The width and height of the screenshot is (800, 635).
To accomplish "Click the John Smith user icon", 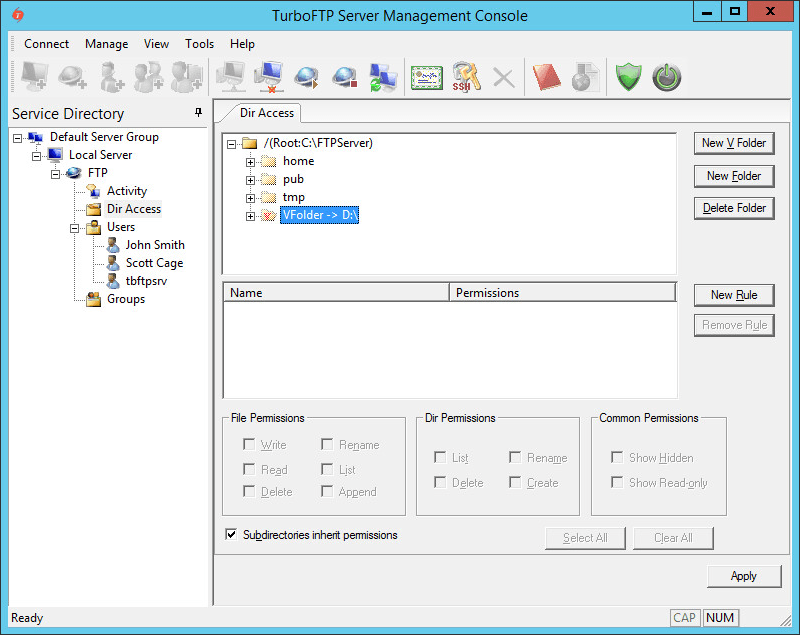I will point(113,245).
